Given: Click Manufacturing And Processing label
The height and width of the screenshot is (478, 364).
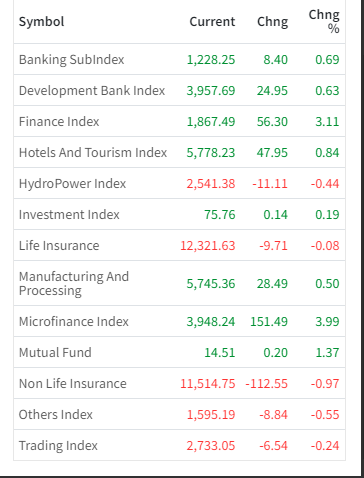Looking at the screenshot, I should (74, 283).
